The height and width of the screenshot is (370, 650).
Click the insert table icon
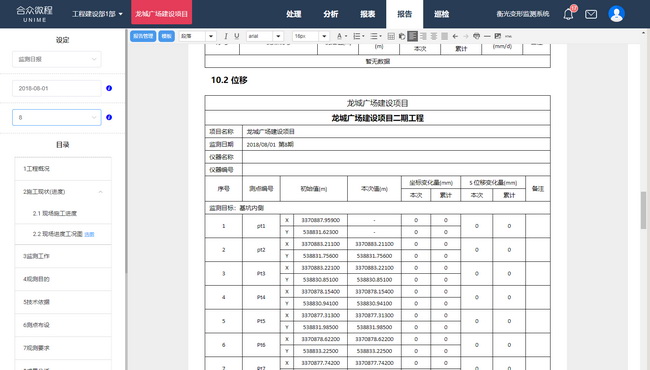click(391, 36)
